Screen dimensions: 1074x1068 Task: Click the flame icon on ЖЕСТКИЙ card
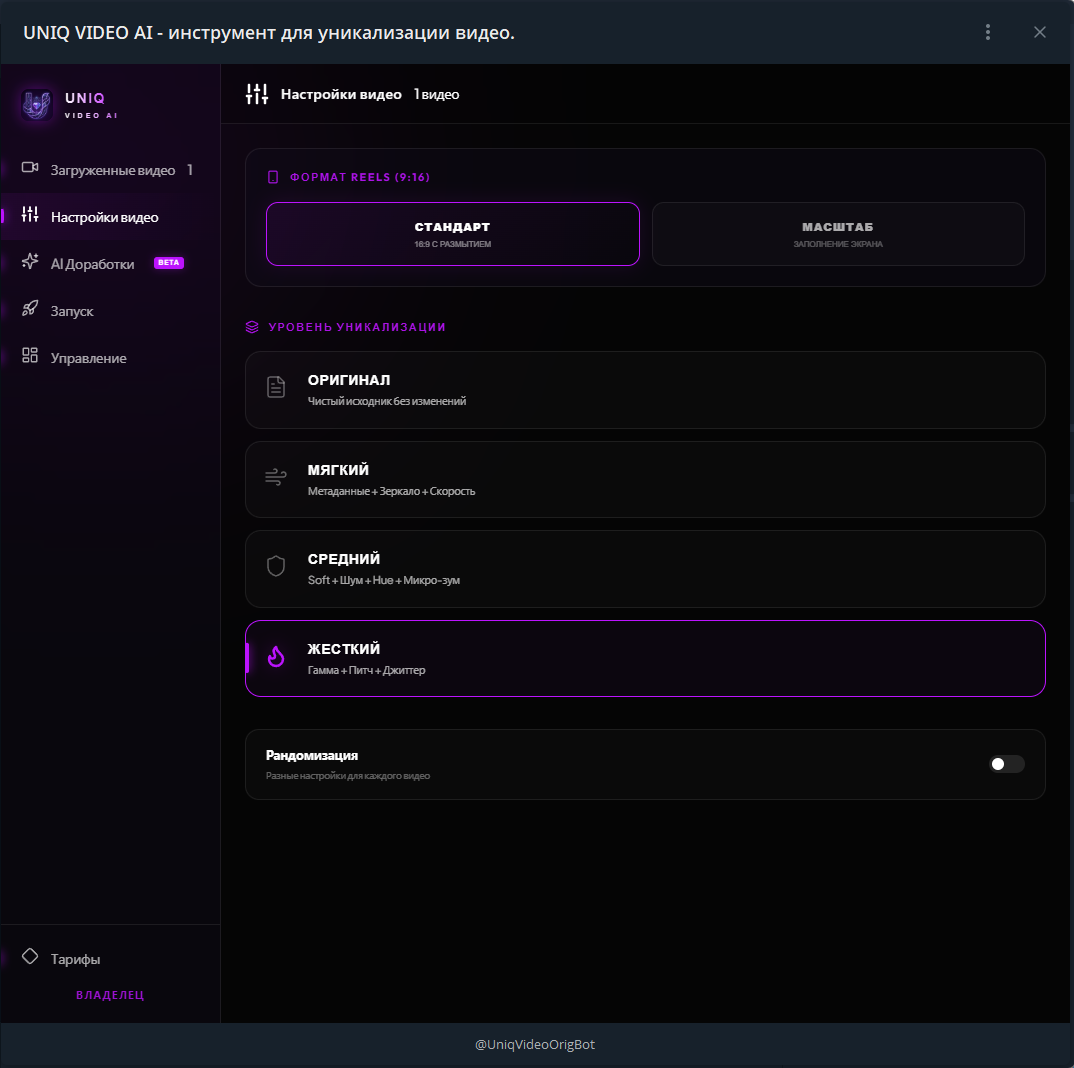tap(276, 657)
